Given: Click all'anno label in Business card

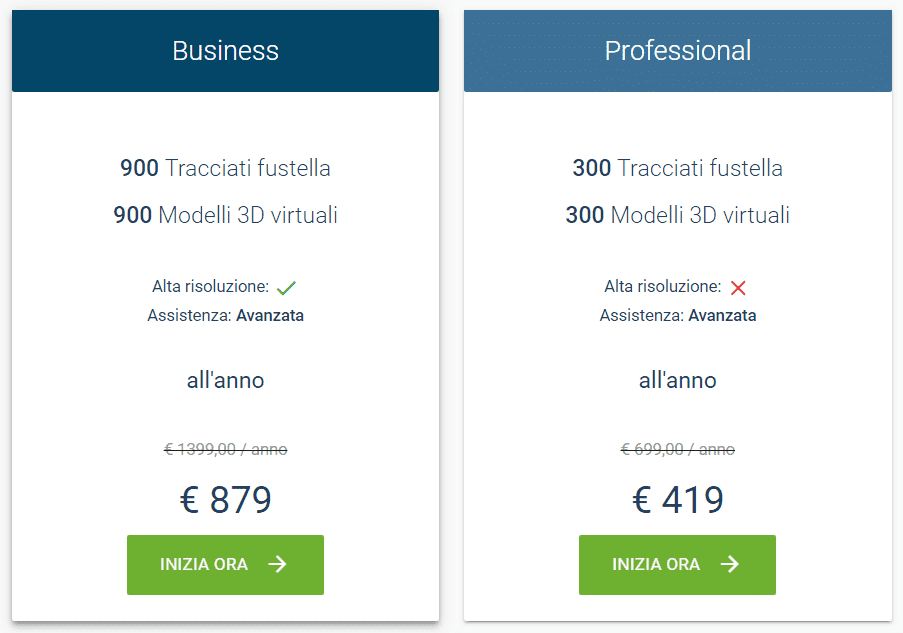Looking at the screenshot, I should point(225,380).
